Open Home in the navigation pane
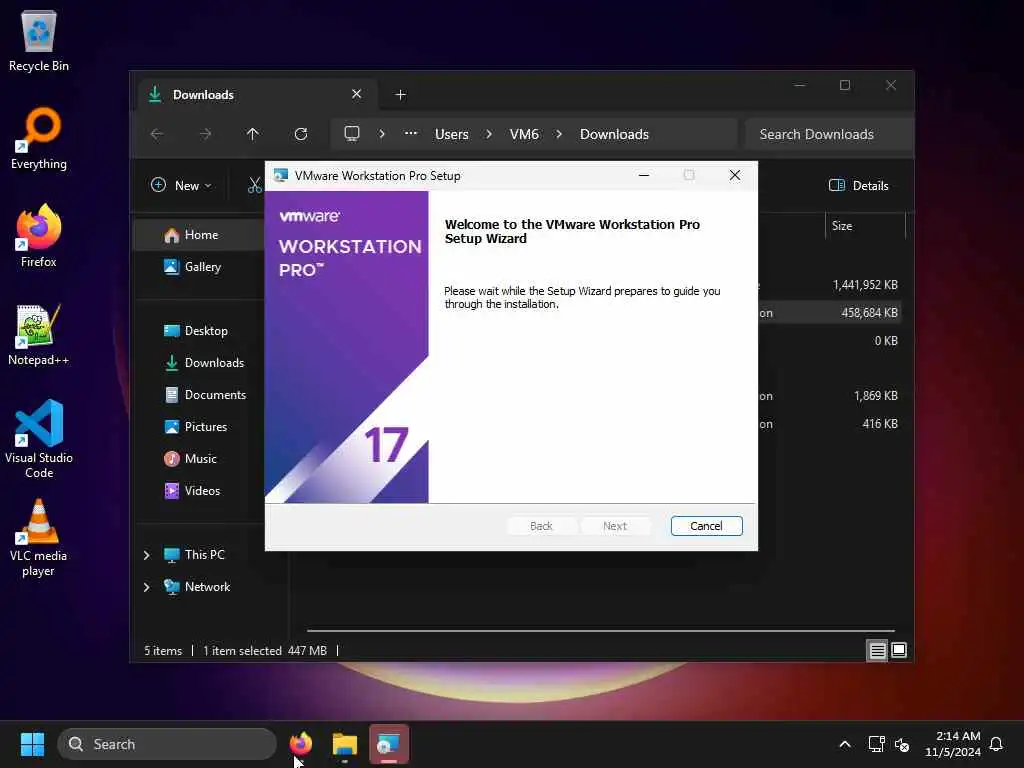 tap(200, 234)
